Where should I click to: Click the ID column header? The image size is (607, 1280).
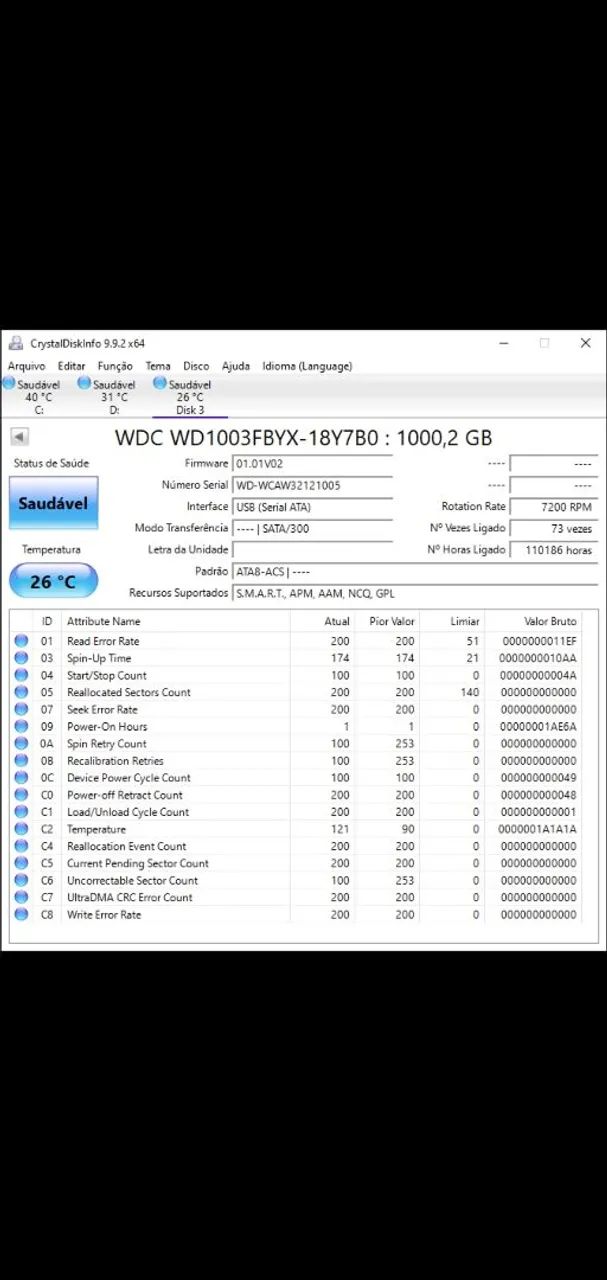pyautogui.click(x=47, y=621)
